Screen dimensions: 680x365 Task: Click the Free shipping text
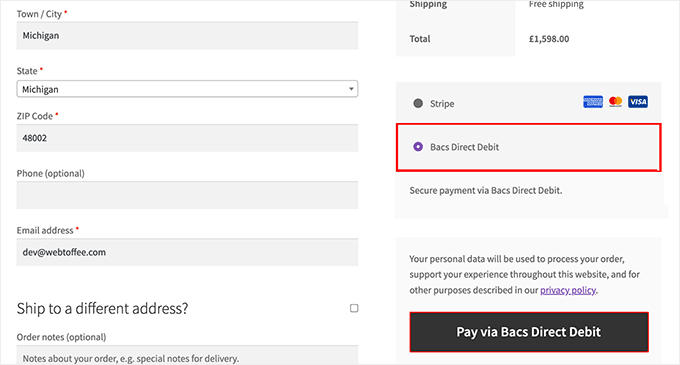pyautogui.click(x=556, y=4)
